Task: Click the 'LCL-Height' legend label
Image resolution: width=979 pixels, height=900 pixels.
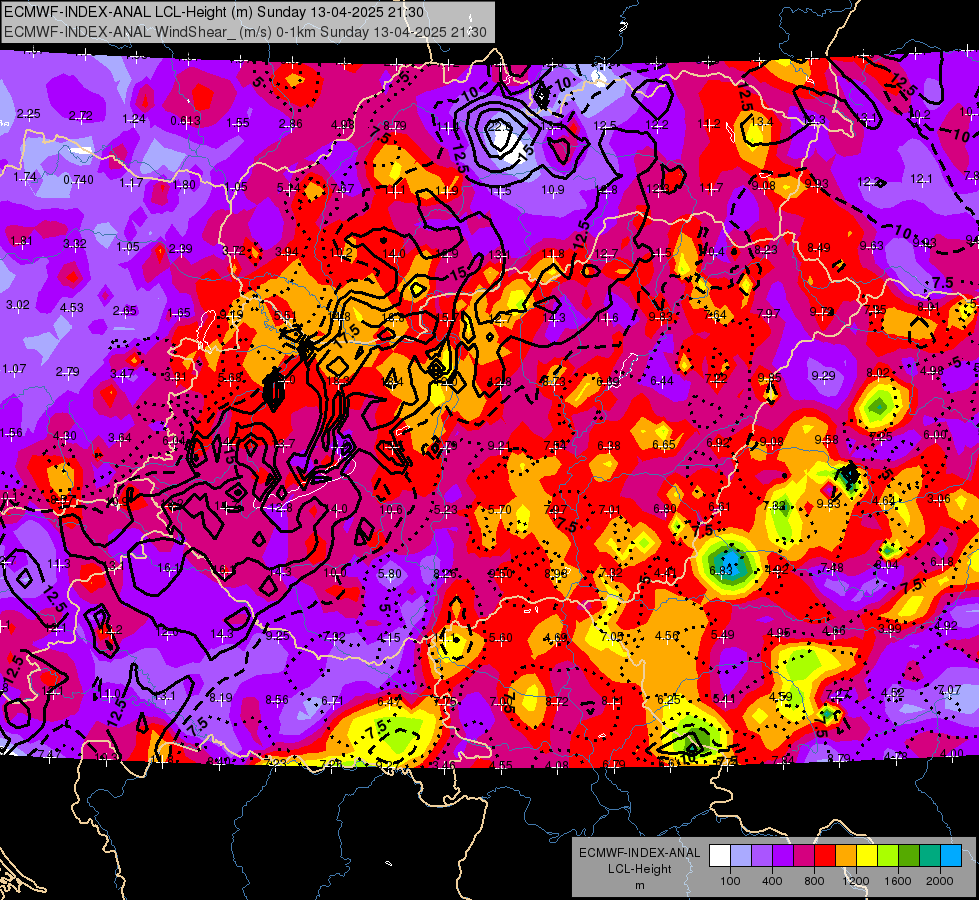Action: tap(639, 869)
